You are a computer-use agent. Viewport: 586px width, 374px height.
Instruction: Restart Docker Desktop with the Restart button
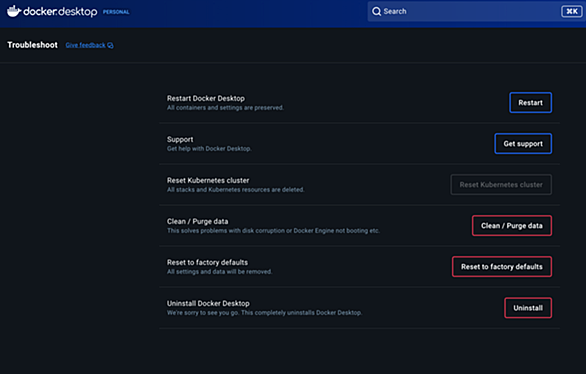[530, 102]
